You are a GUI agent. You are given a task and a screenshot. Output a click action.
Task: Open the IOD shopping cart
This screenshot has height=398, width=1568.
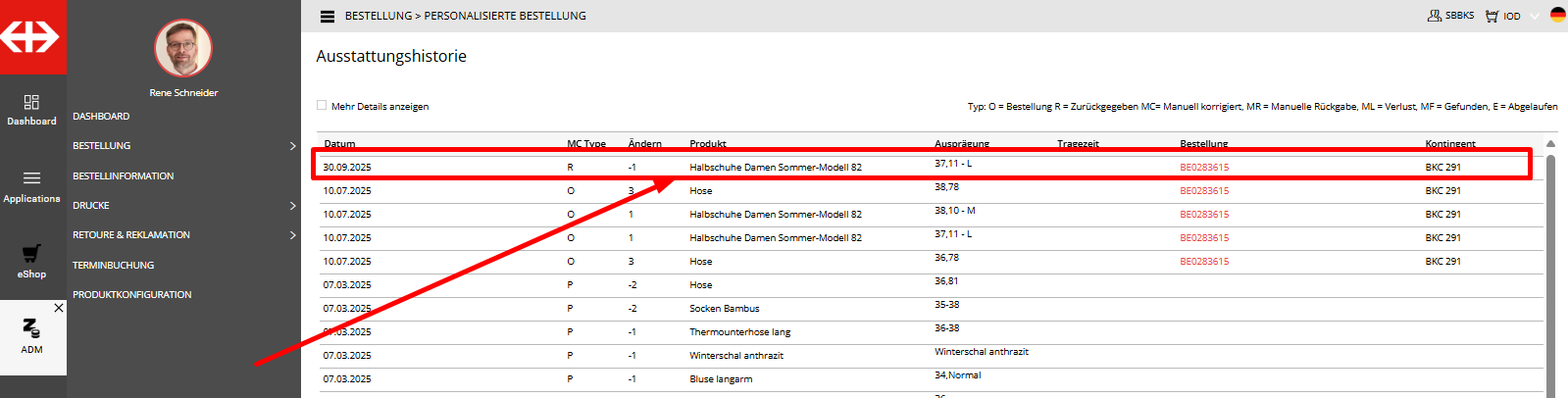pos(1492,16)
